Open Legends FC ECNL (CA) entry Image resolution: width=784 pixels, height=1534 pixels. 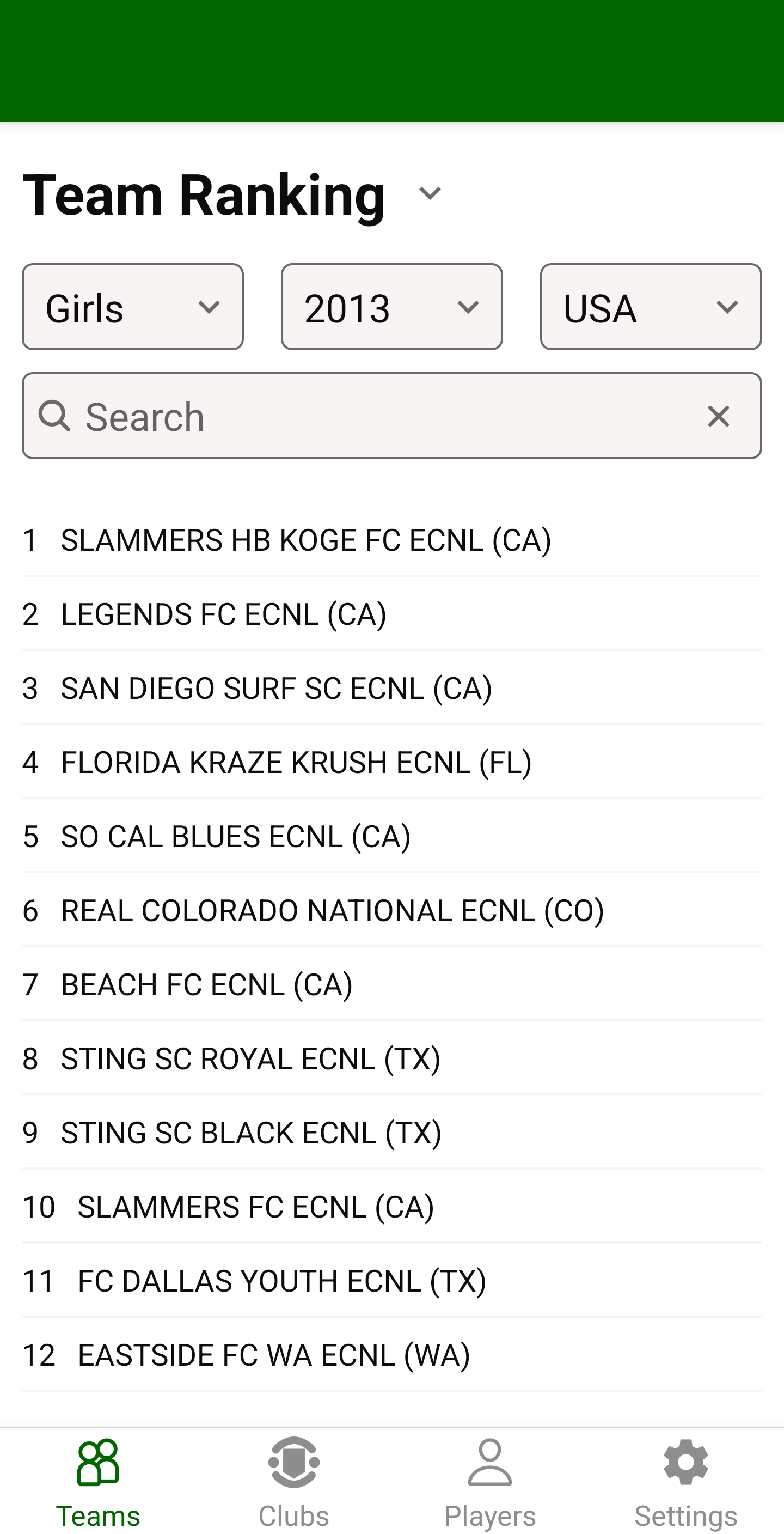point(224,614)
